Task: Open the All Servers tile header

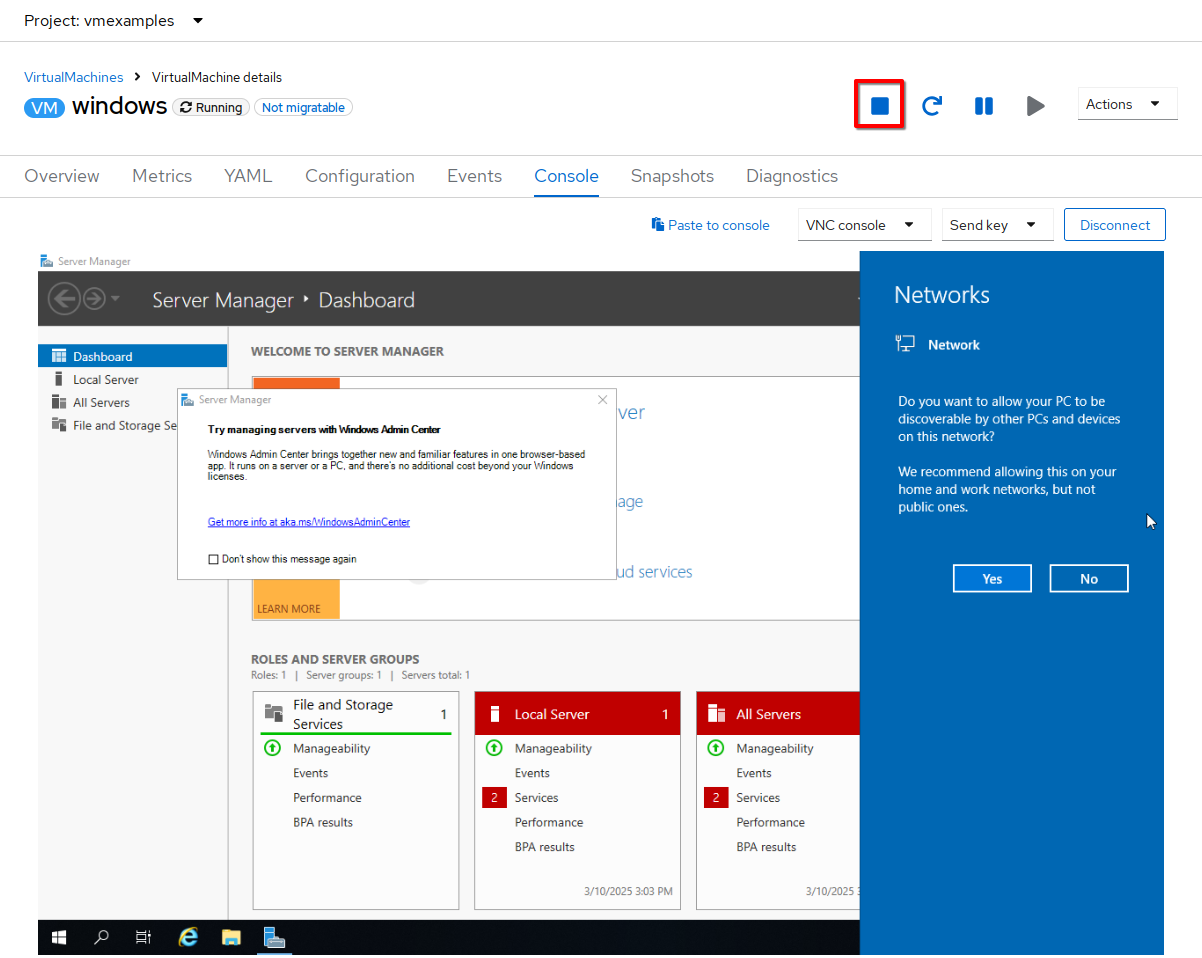Action: coord(778,714)
